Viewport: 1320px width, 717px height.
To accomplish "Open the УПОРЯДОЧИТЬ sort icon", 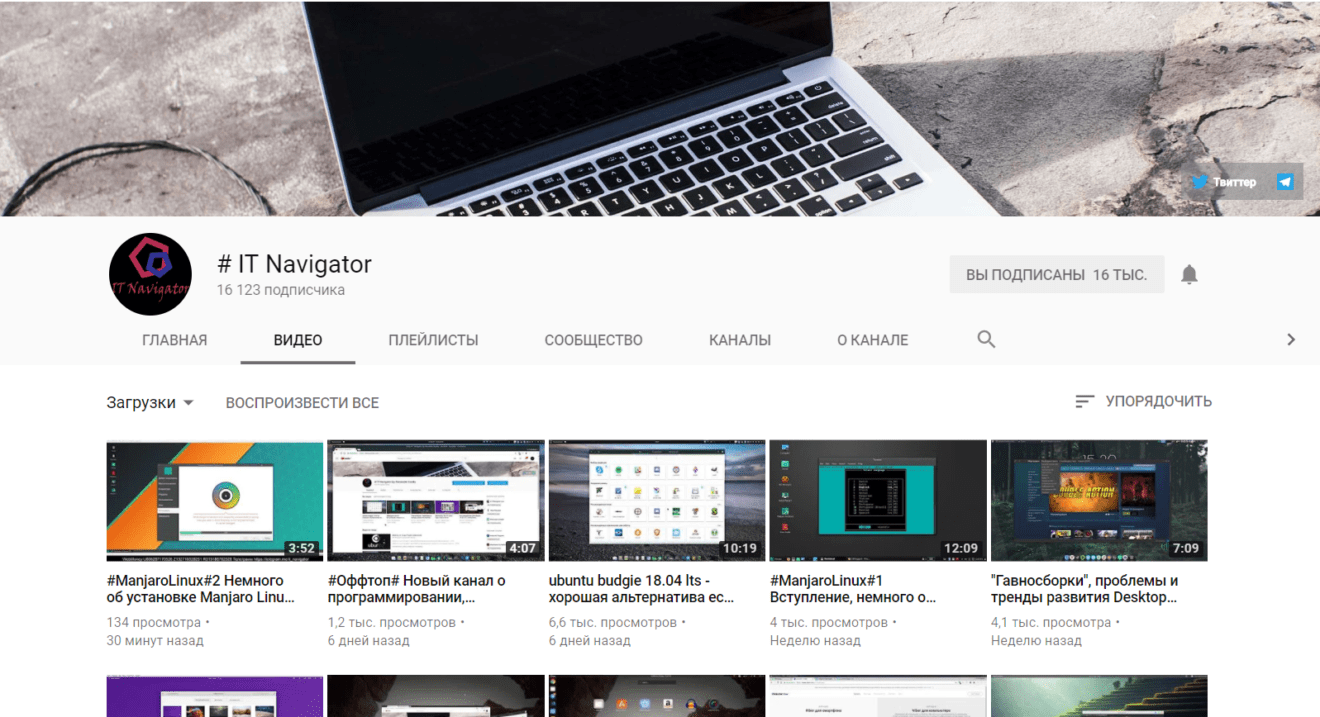I will pyautogui.click(x=1084, y=401).
